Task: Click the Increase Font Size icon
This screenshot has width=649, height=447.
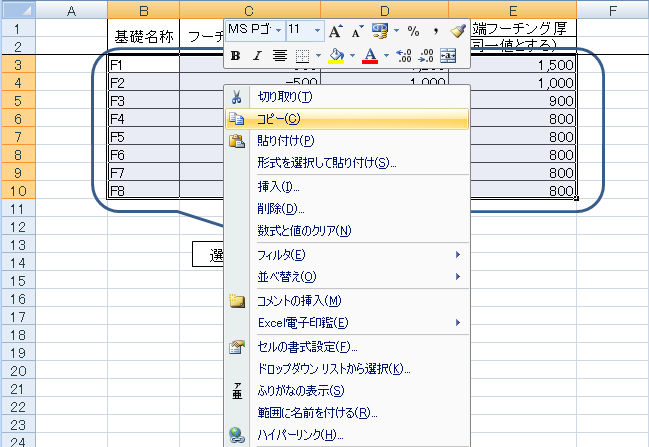Action: click(x=335, y=31)
